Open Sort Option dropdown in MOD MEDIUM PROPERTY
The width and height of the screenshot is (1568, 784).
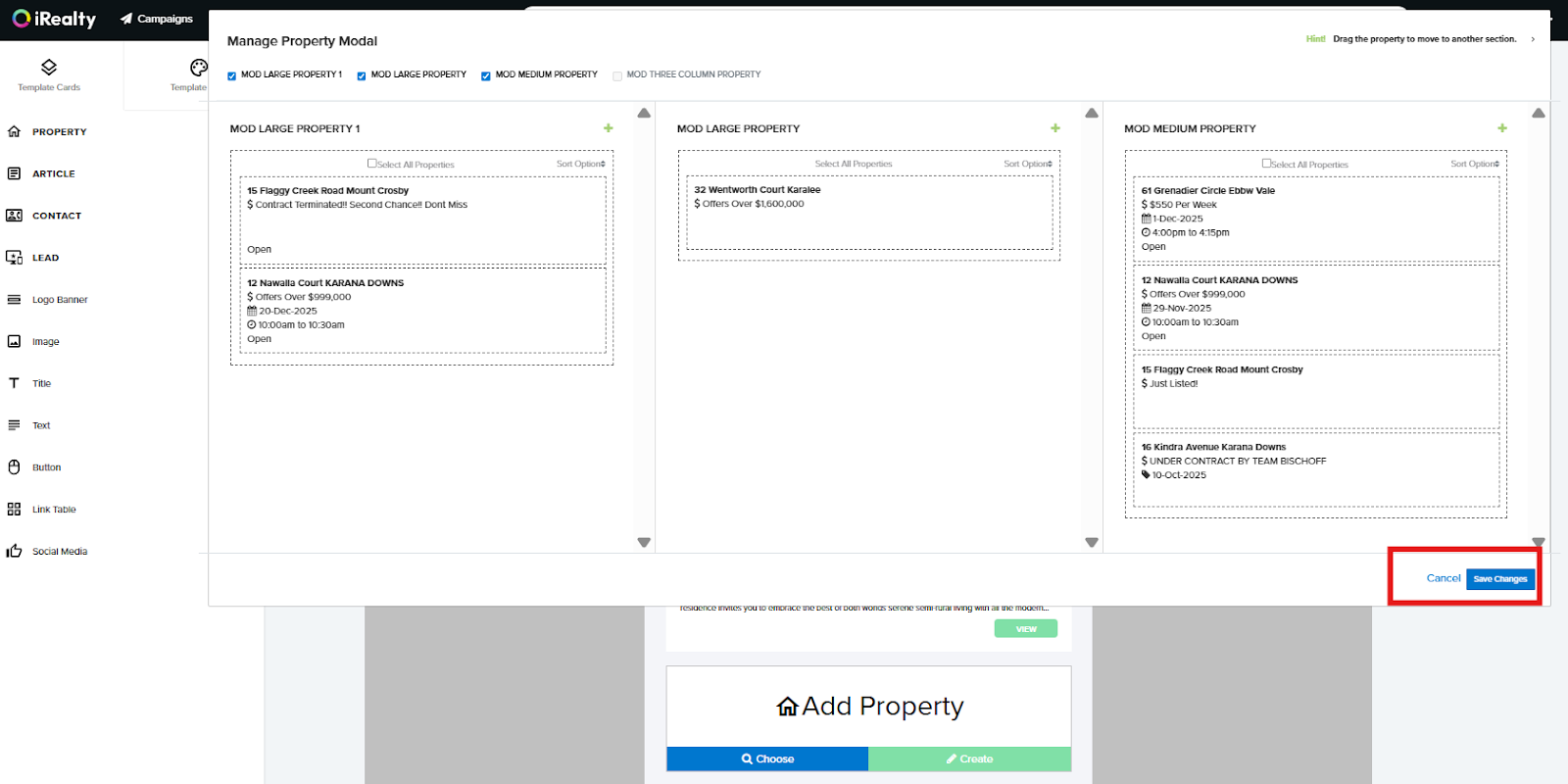[1474, 164]
